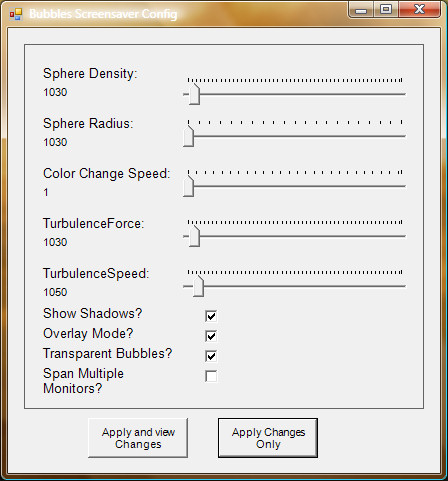Viewport: 448px width, 481px height.
Task: Click the Color Change Speed slider thumb
Action: click(x=188, y=186)
